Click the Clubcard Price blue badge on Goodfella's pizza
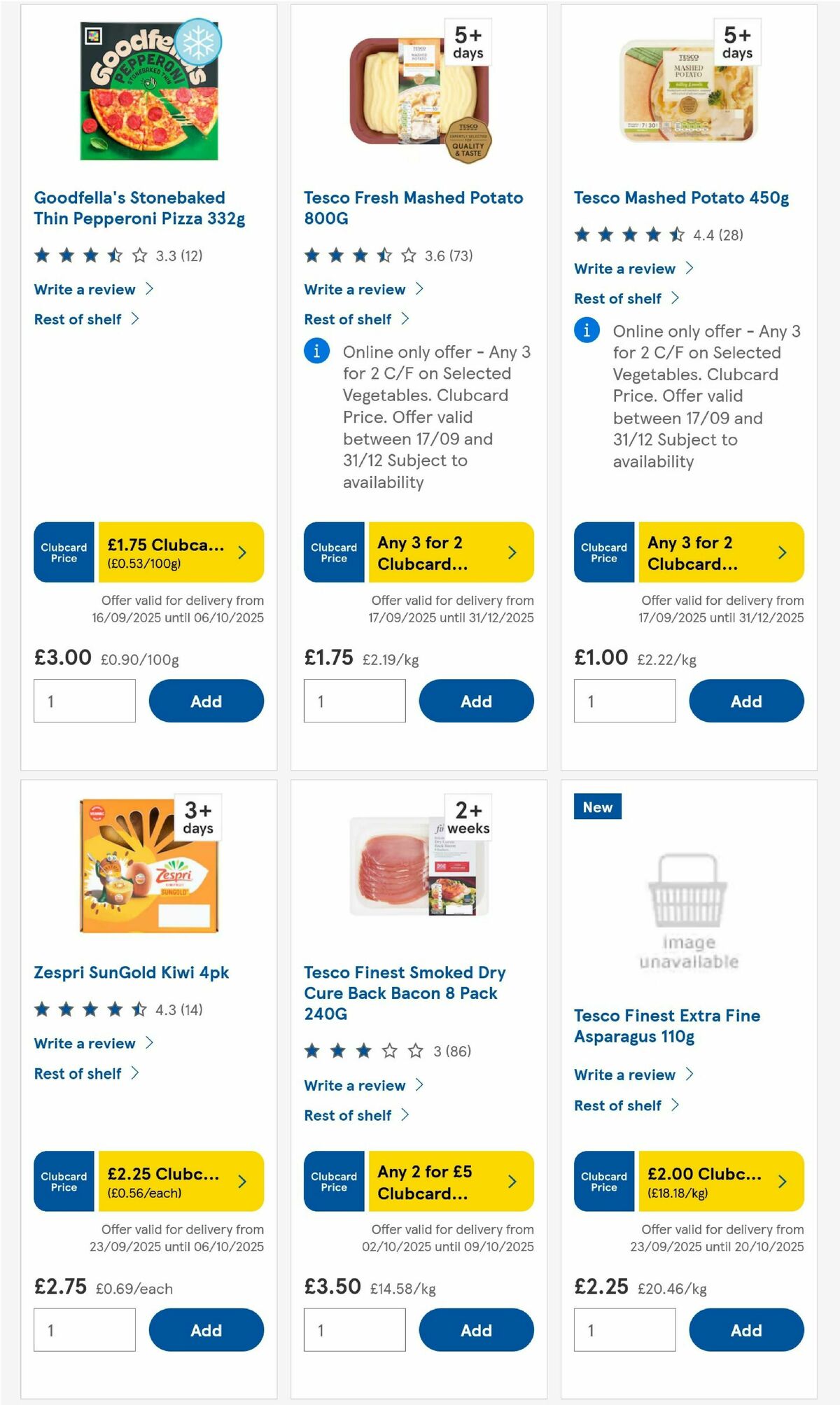This screenshot has width=840, height=1405. (x=63, y=552)
